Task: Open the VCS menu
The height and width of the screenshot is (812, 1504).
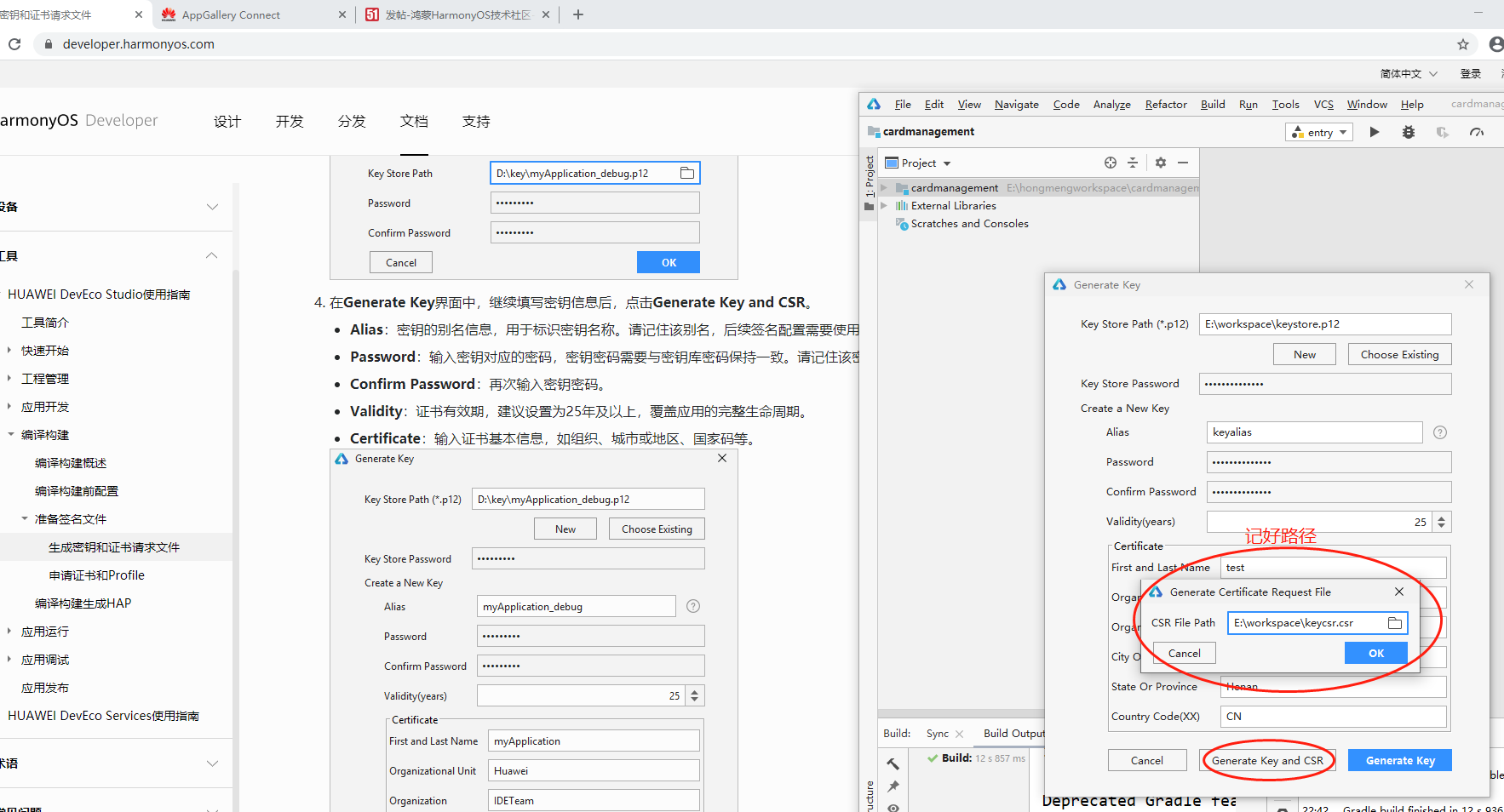Action: point(1323,105)
